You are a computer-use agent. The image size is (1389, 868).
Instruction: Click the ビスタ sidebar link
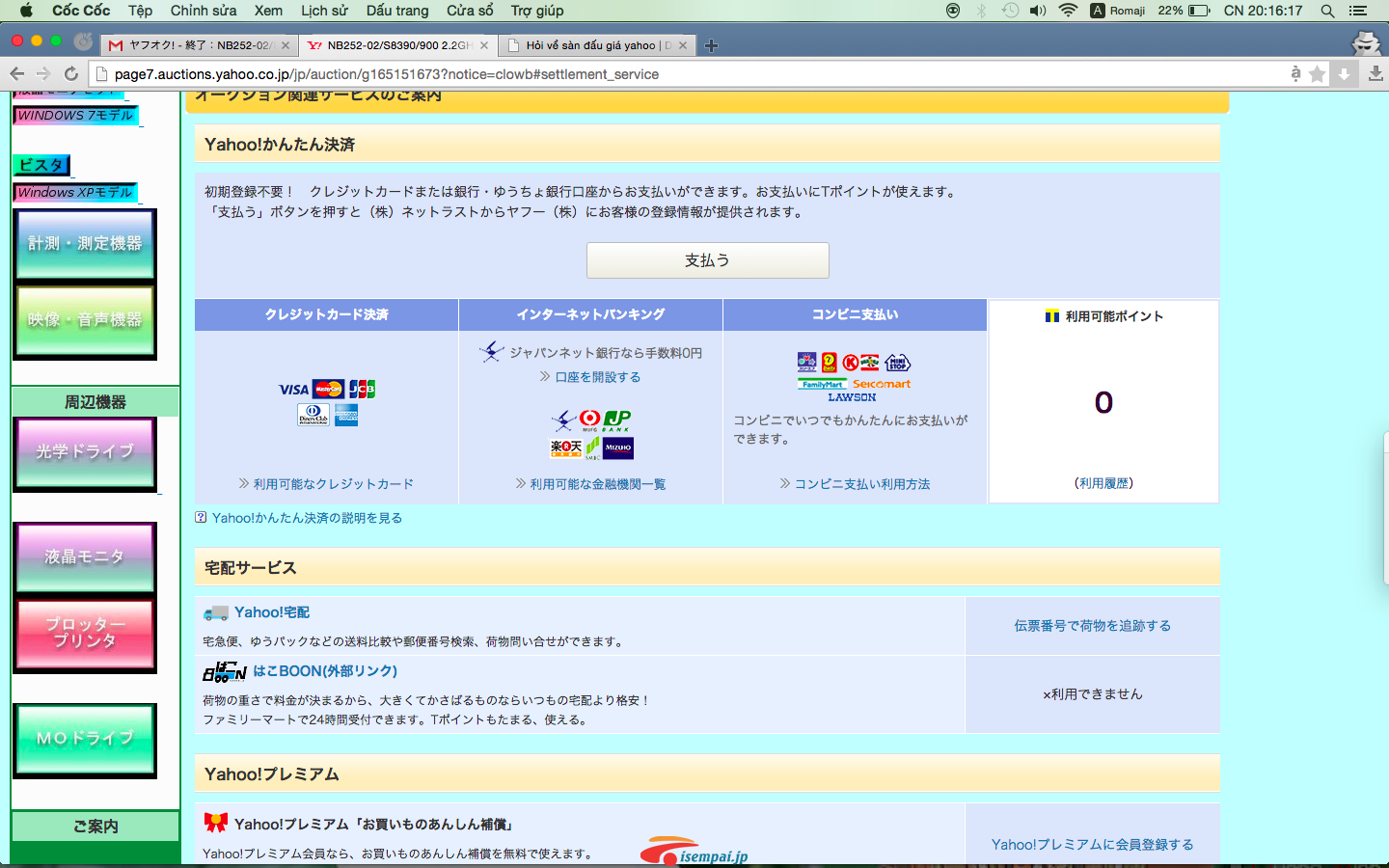[41, 165]
